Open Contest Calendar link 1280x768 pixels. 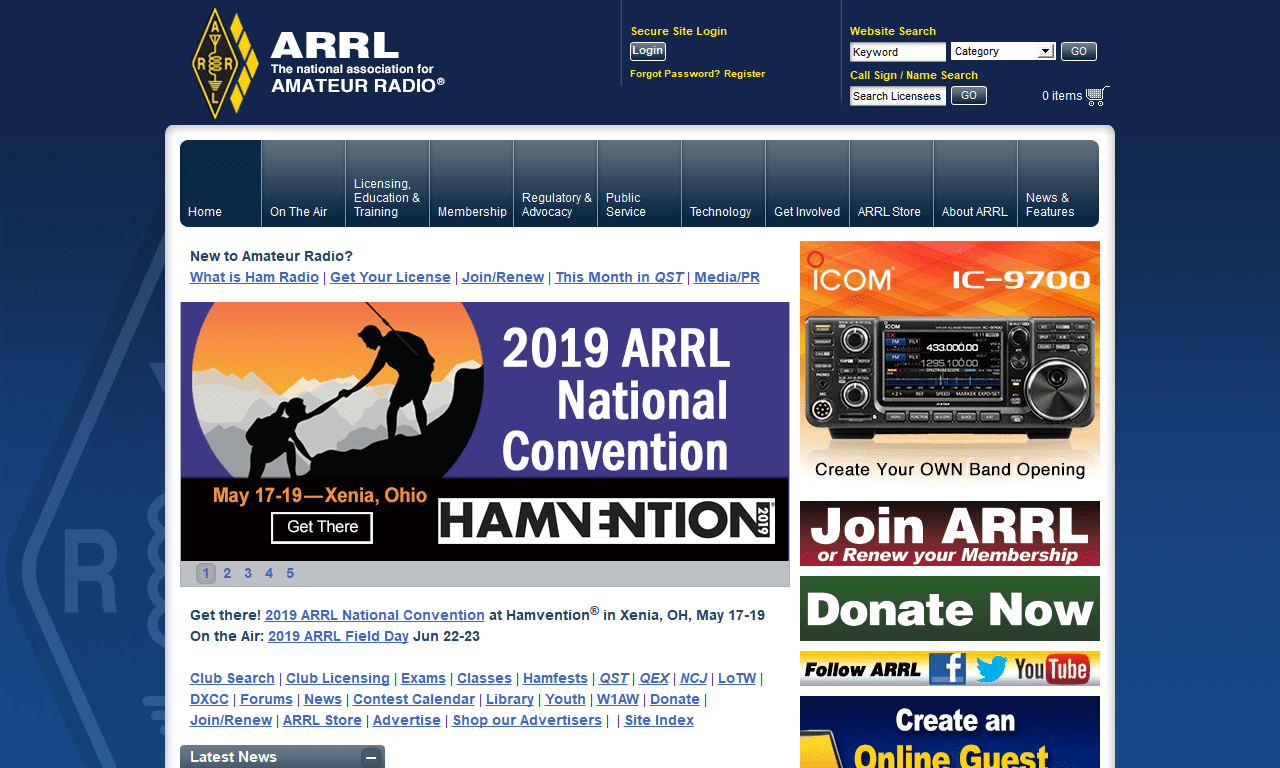point(414,699)
